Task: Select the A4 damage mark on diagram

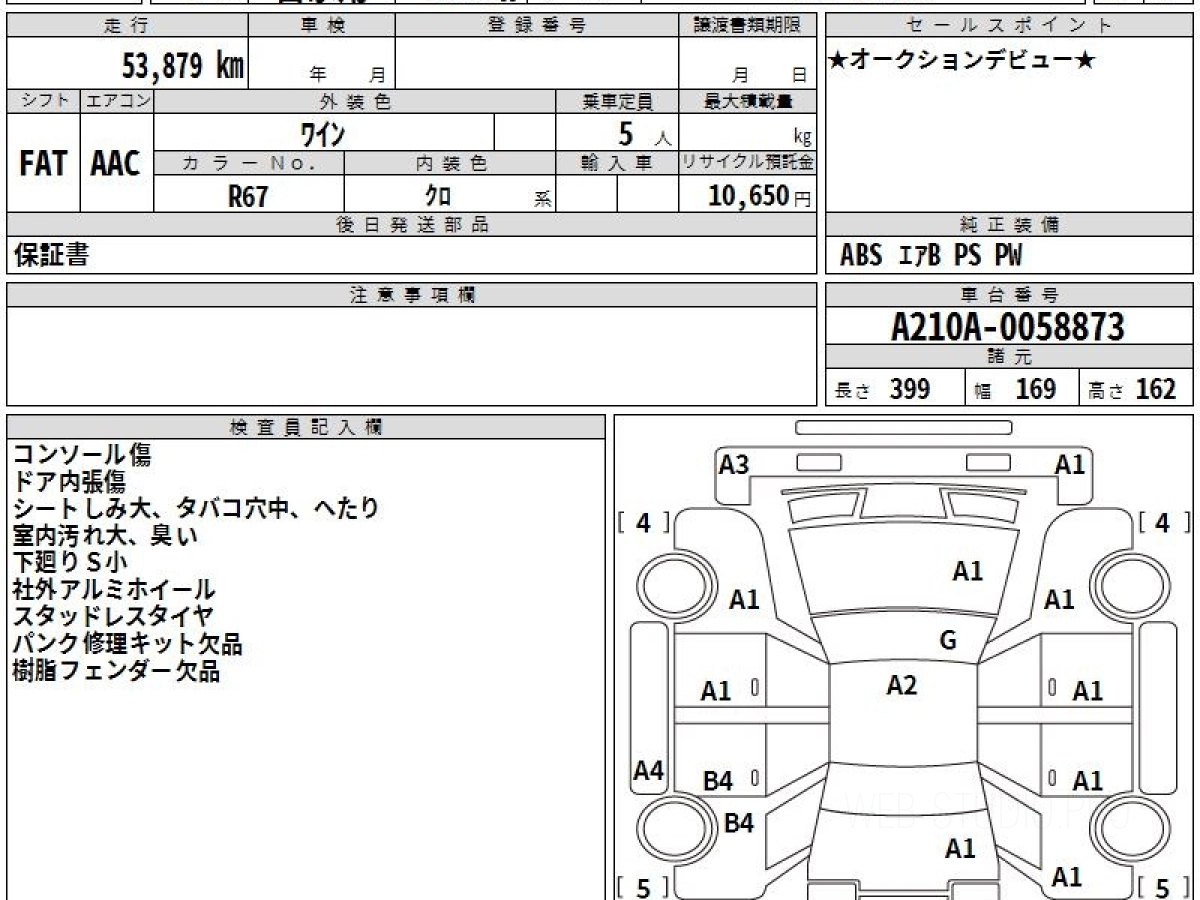Action: point(649,771)
